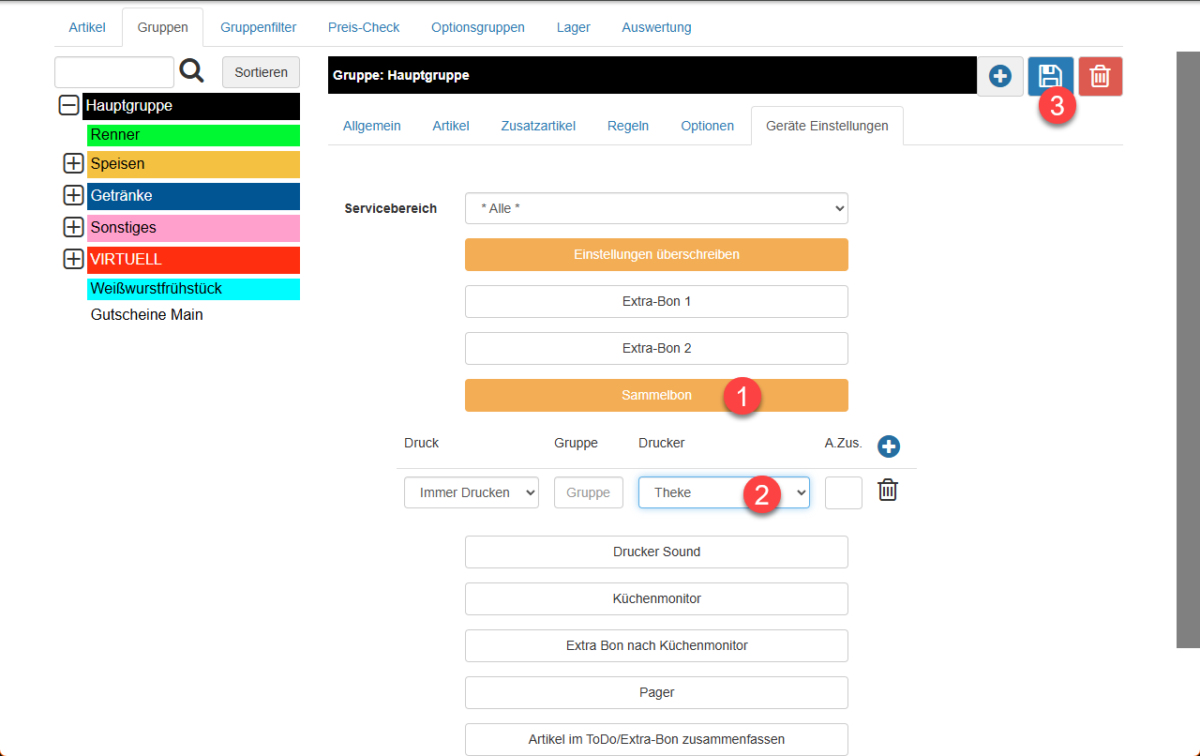Expand the VIRTUELL group
Image resolution: width=1200 pixels, height=756 pixels.
click(73, 259)
